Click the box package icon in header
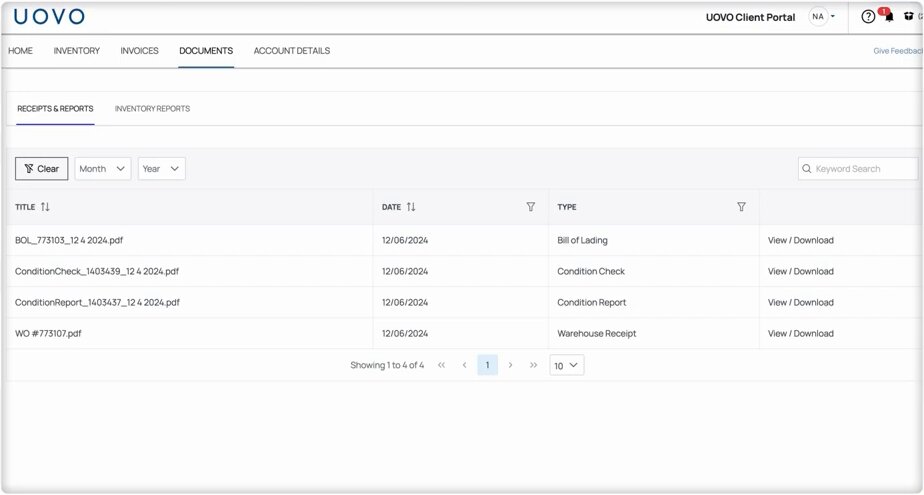The image size is (924, 495). pyautogui.click(x=909, y=16)
